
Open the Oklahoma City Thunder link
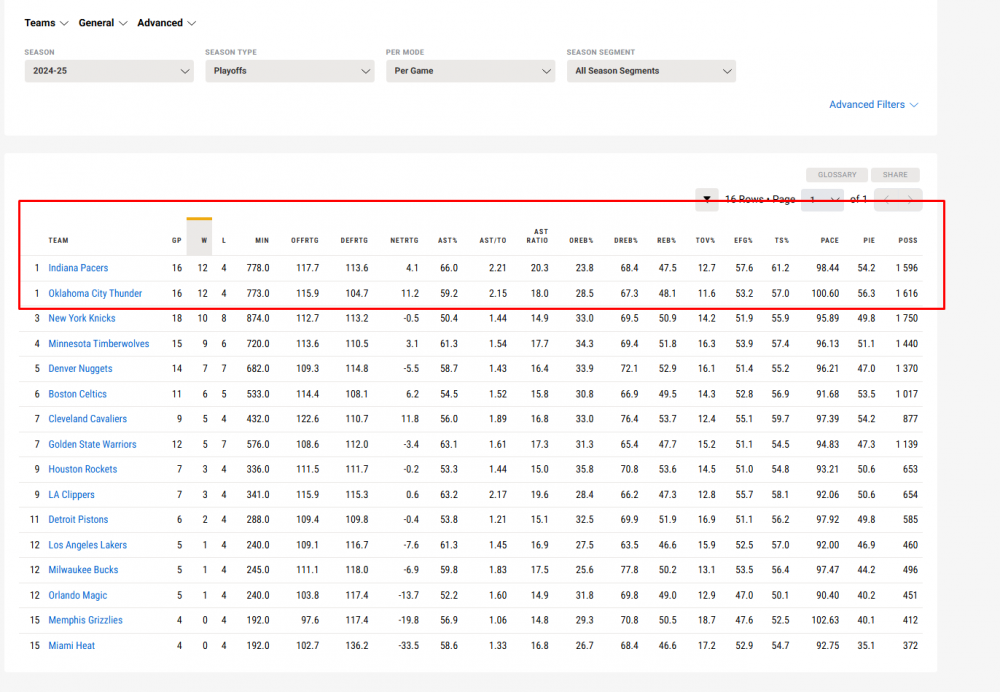(x=95, y=294)
